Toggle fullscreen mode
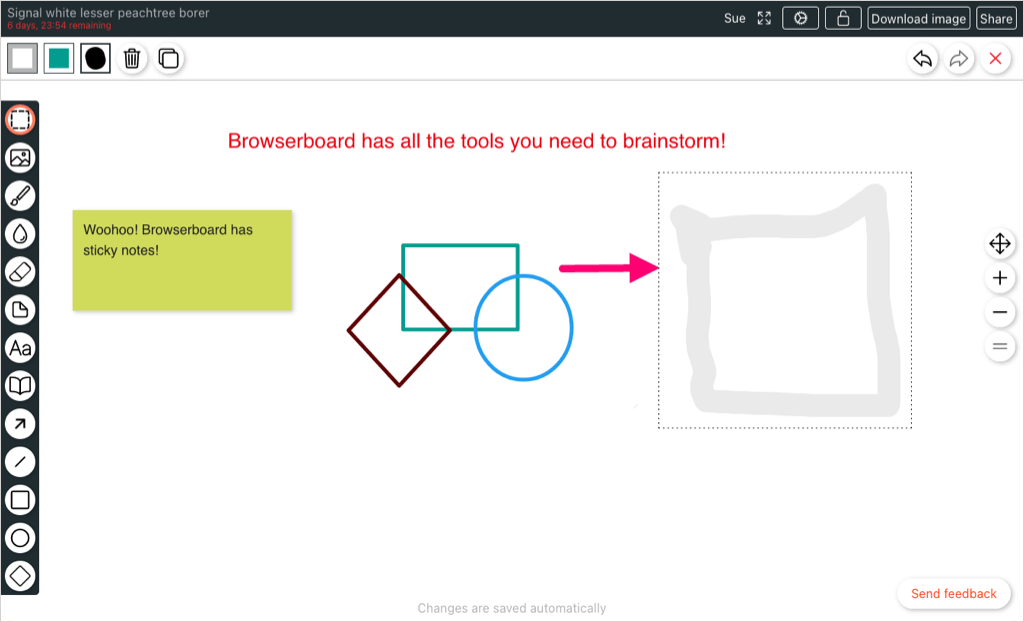This screenshot has width=1024, height=622. pyautogui.click(x=765, y=18)
